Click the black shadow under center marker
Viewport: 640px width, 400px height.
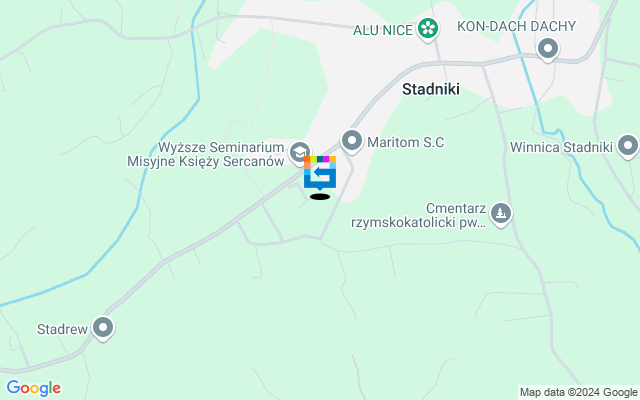click(x=320, y=197)
